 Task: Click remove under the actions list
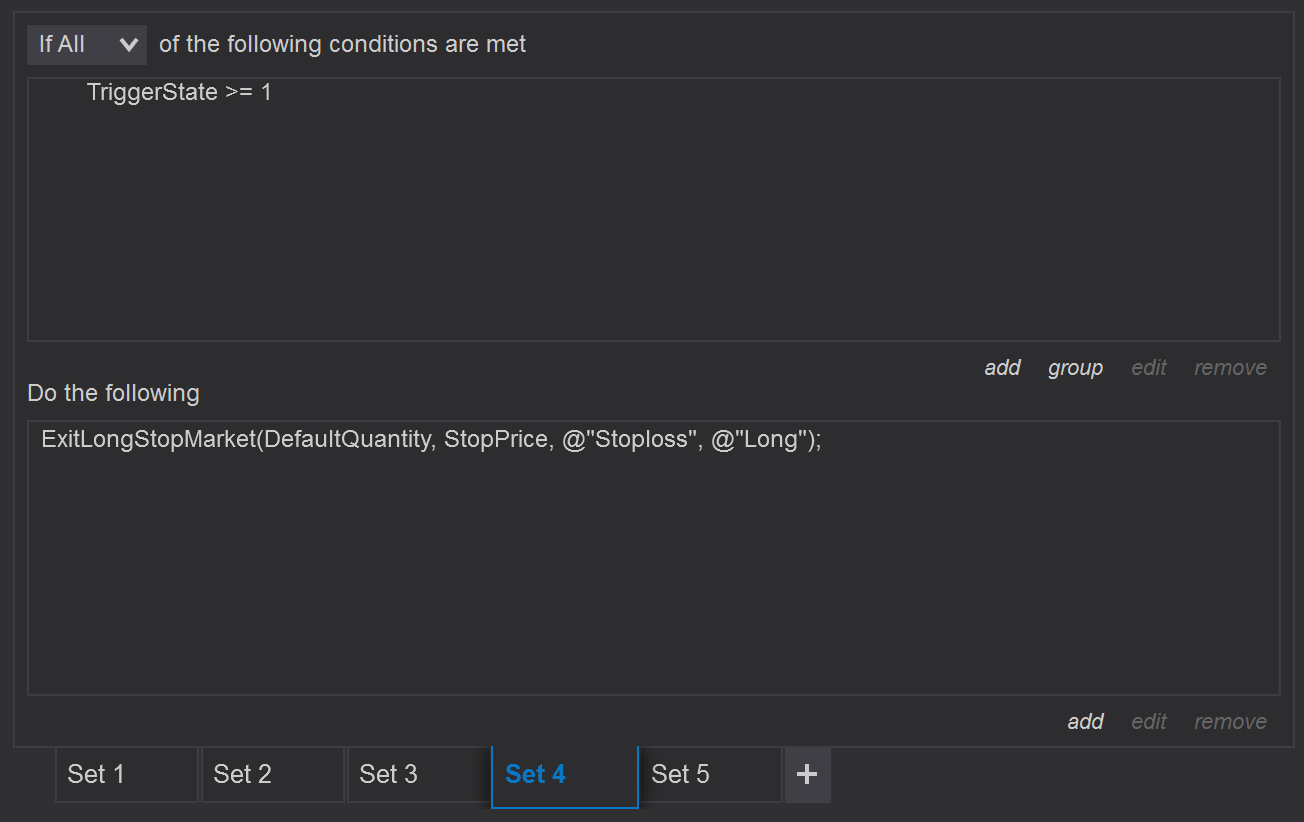1230,722
